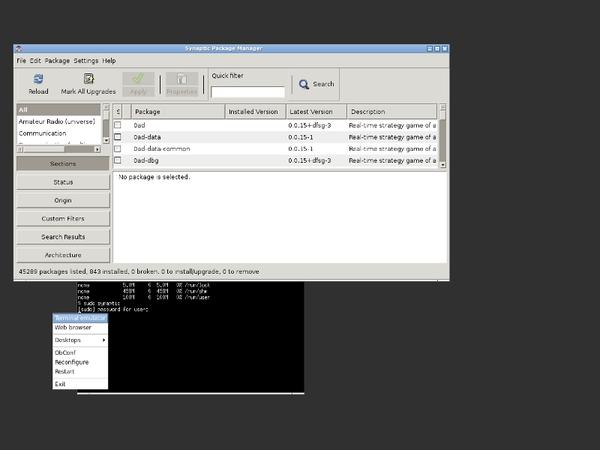600x450 pixels.
Task: Open ObConf from the context menu
Action: click(x=80, y=352)
